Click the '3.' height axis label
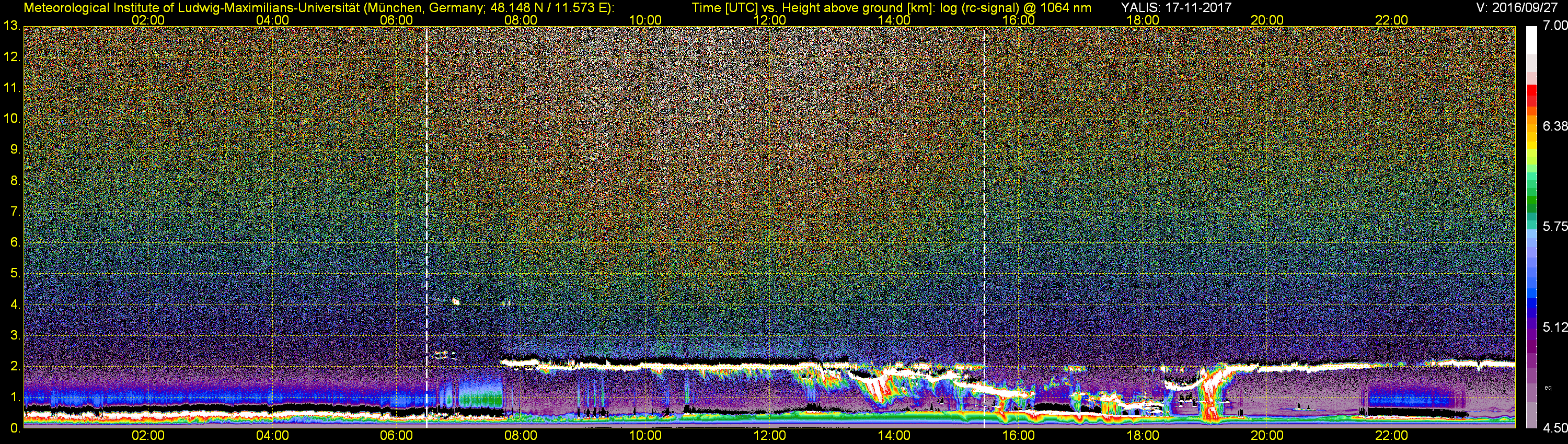The width and height of the screenshot is (1568, 444). [16, 335]
